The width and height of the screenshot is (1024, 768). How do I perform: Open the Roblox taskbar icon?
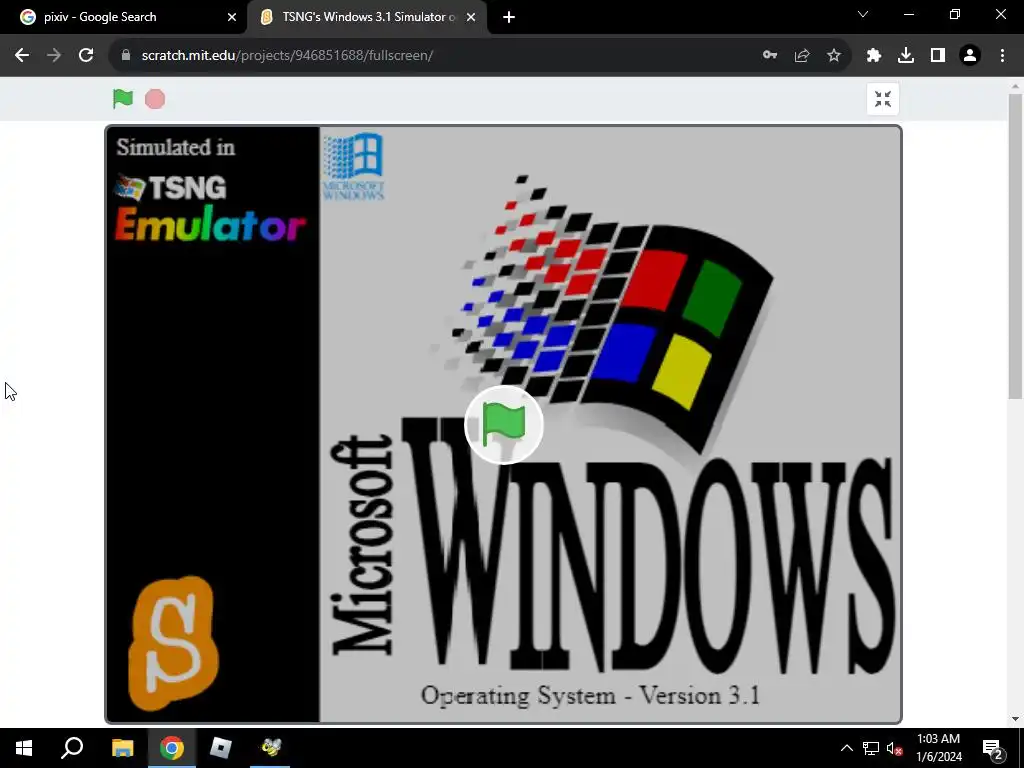coord(221,748)
